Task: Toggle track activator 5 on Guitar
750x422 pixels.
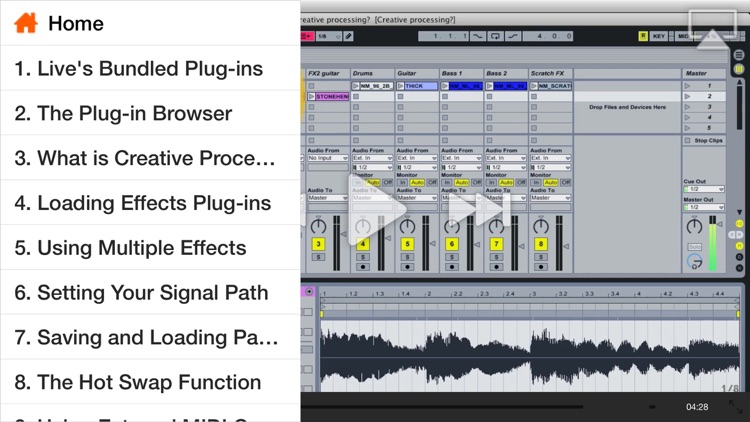Action: (407, 244)
